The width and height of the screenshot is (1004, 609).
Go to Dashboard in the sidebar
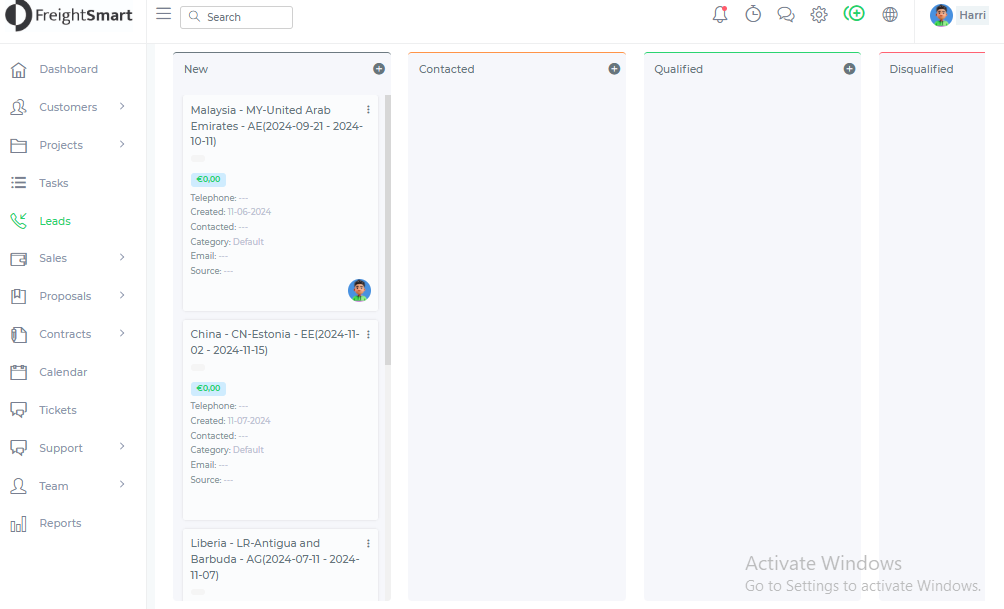click(x=68, y=69)
